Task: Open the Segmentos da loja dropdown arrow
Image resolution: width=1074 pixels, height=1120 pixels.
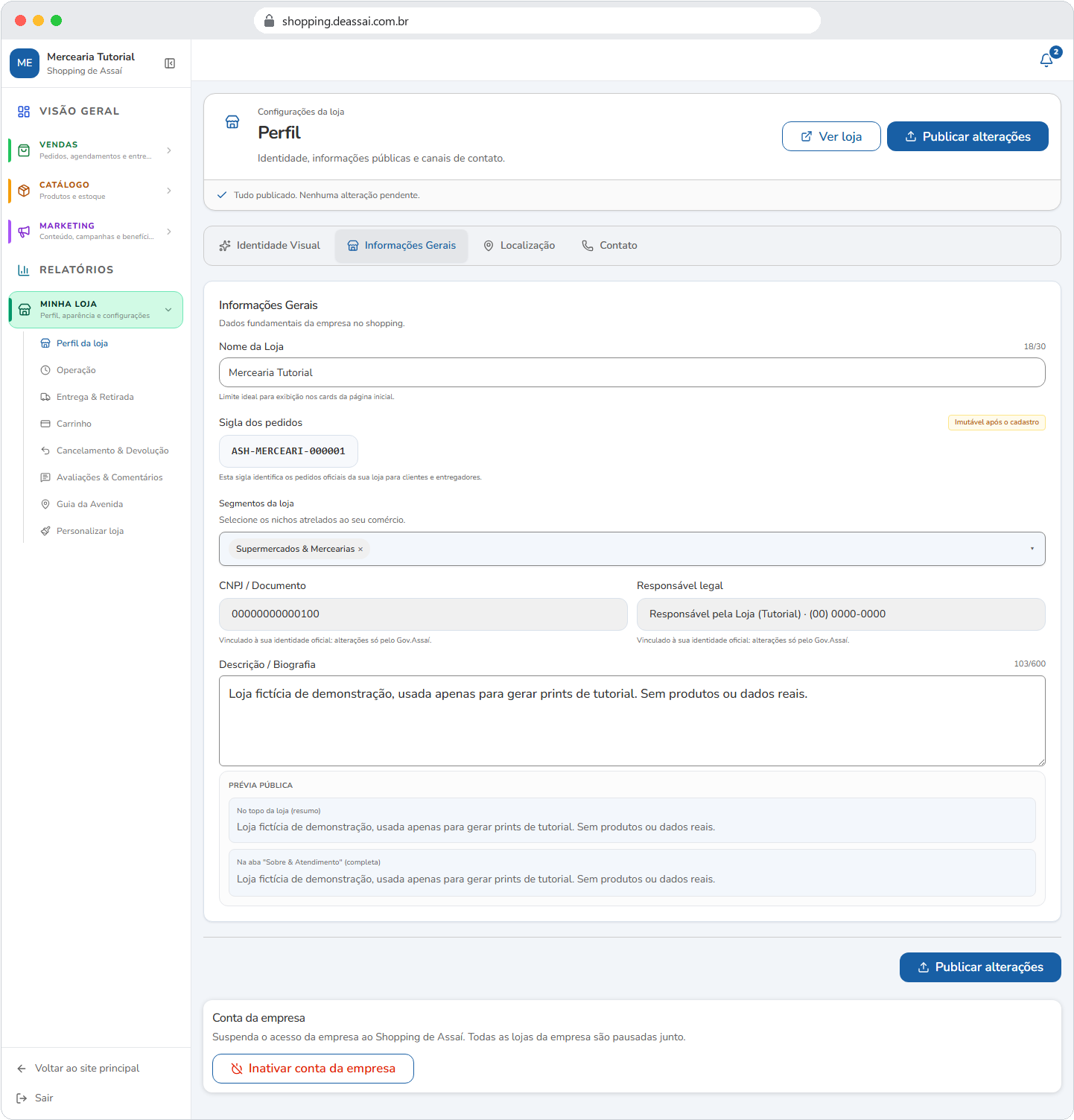Action: click(1032, 549)
